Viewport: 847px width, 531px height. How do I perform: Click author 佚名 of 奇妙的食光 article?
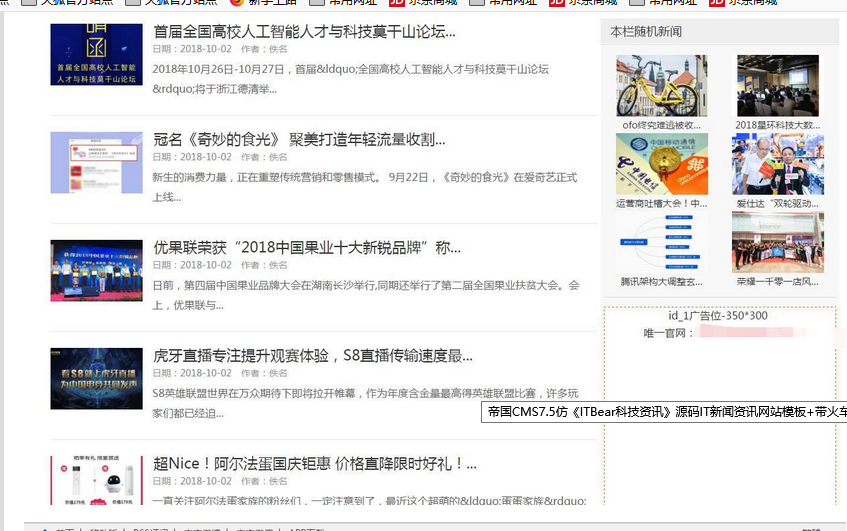point(264,157)
